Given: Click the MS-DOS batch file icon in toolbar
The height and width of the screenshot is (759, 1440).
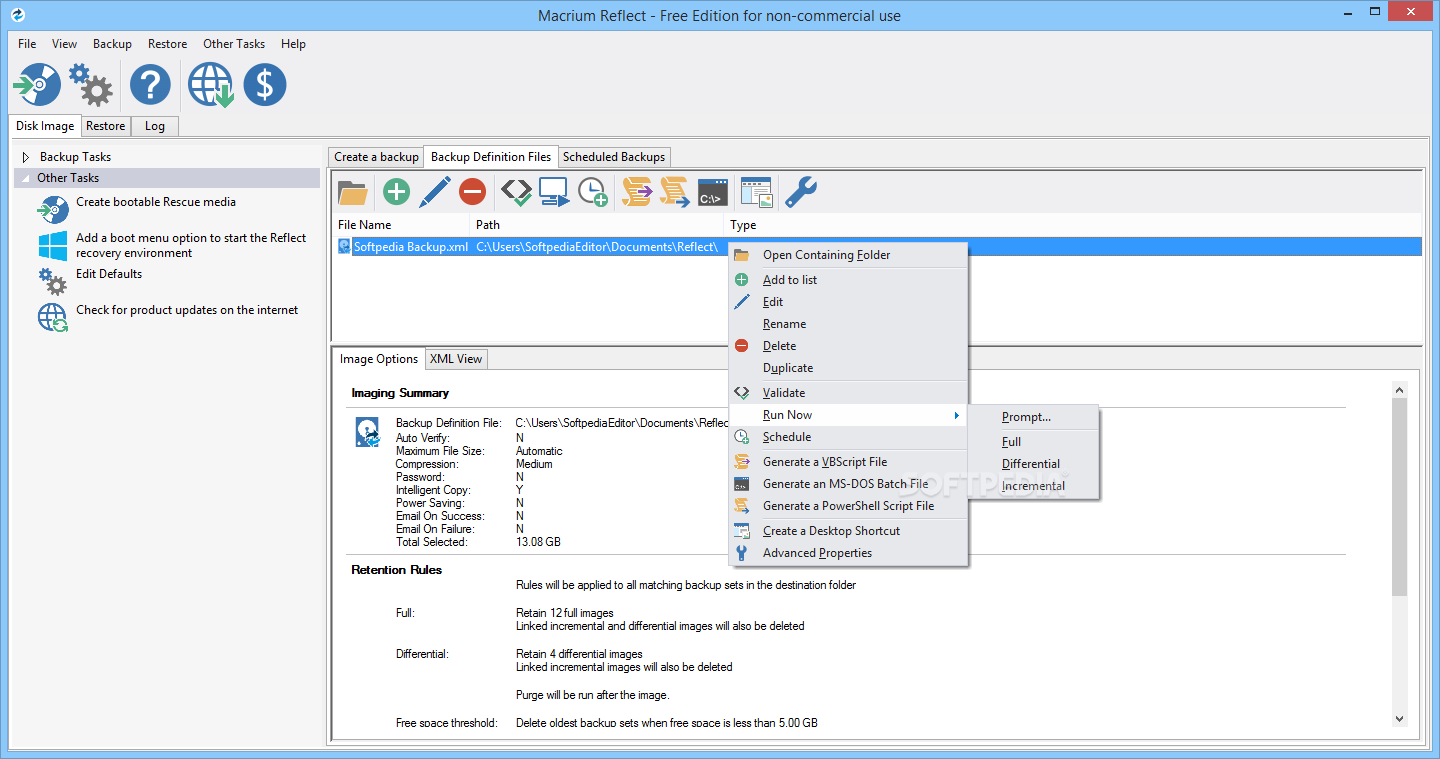Looking at the screenshot, I should [x=713, y=192].
